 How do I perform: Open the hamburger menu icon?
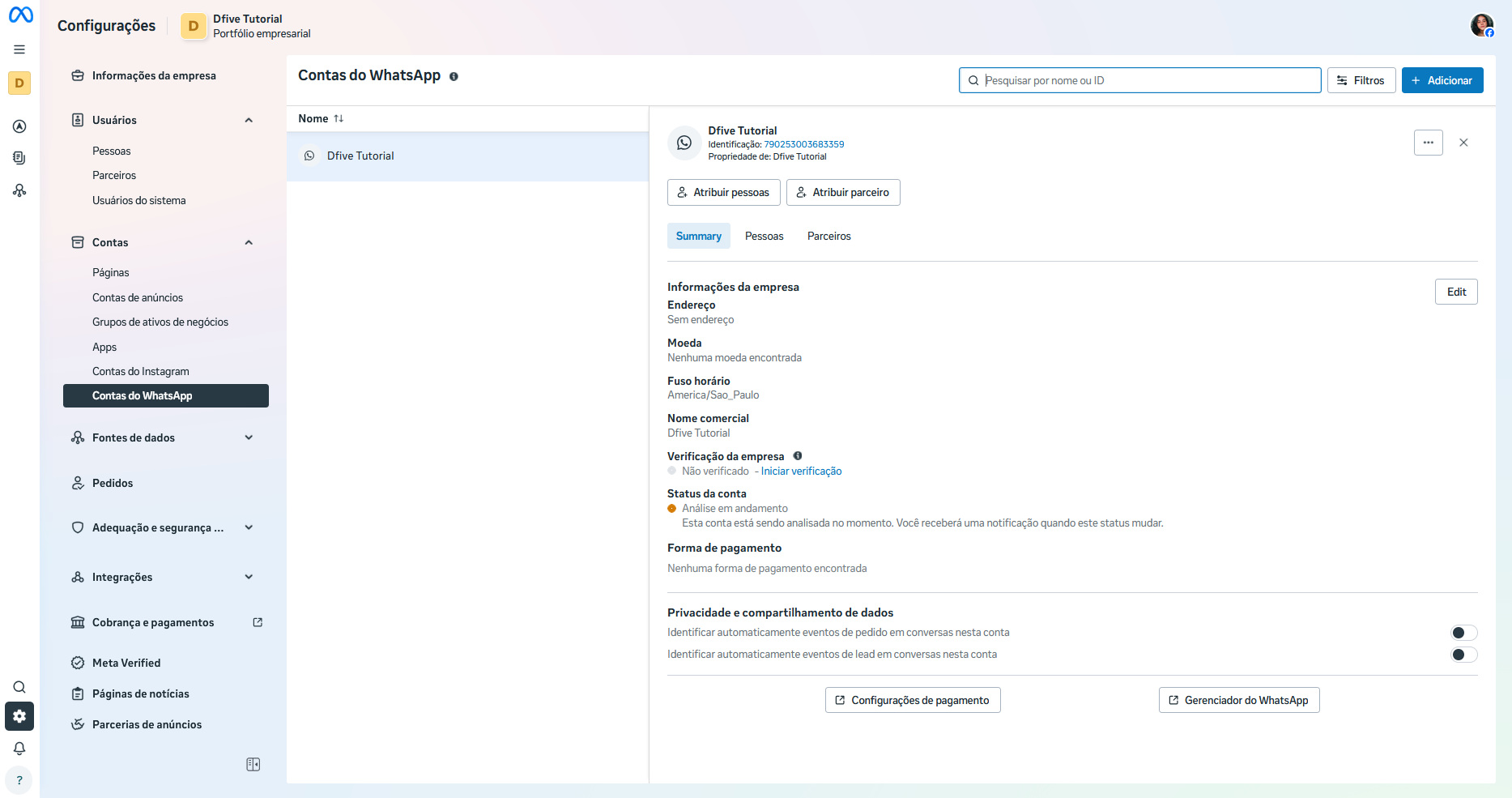coord(19,49)
